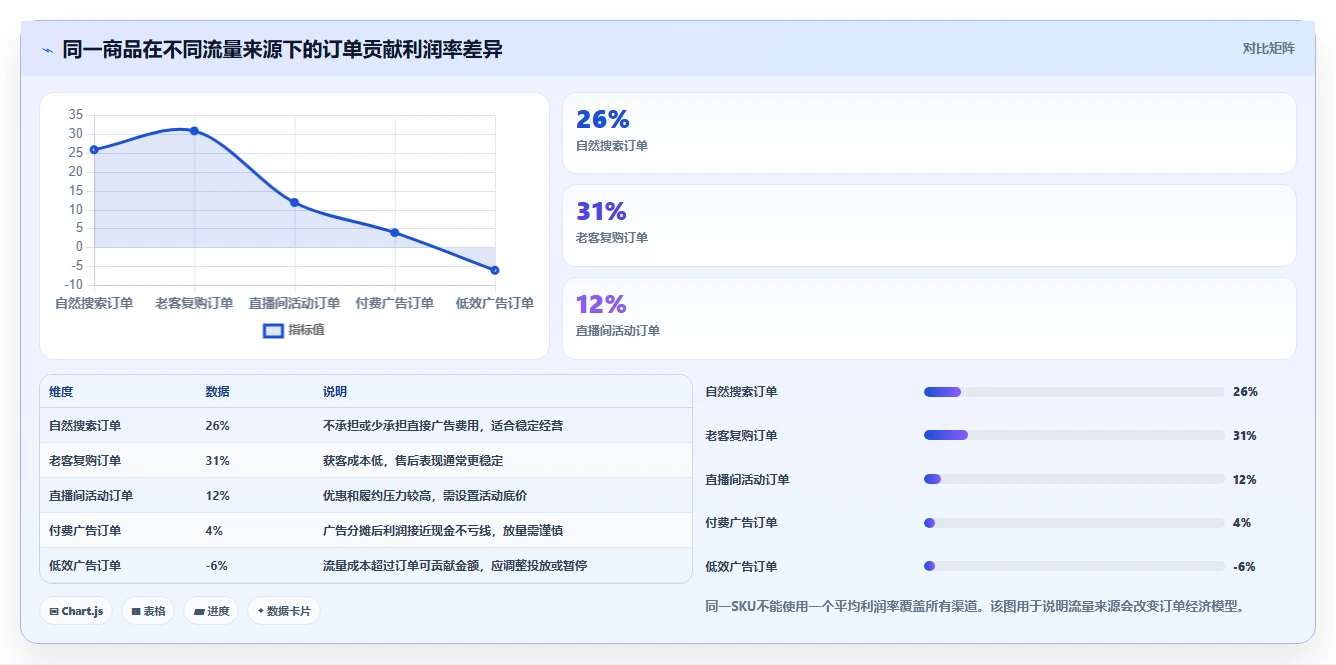
Task: Click the description 流量成本超过订单可贡献金额，应调整投放或暂停
Action: pos(455,566)
